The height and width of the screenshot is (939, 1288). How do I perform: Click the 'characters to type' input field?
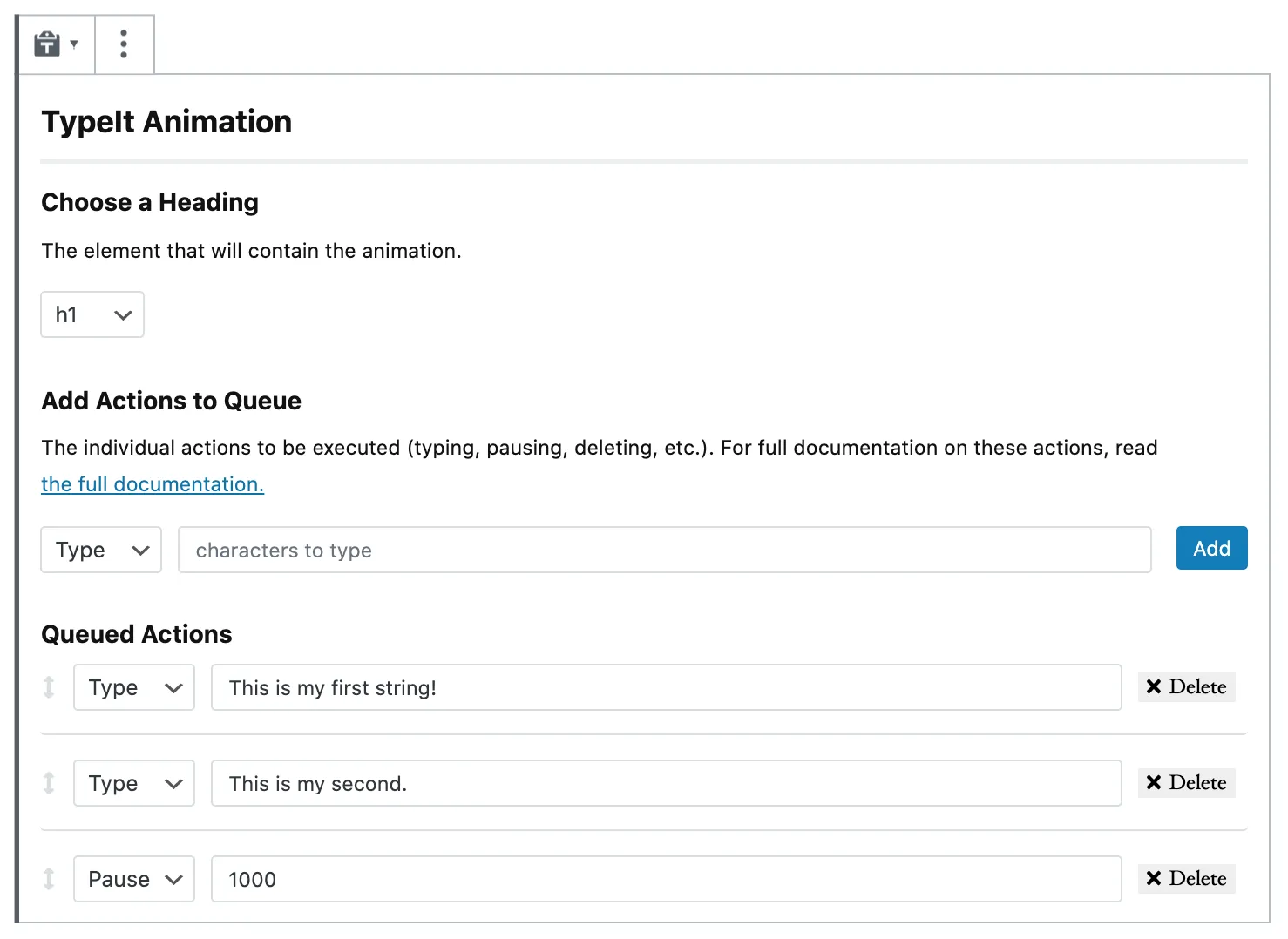664,550
